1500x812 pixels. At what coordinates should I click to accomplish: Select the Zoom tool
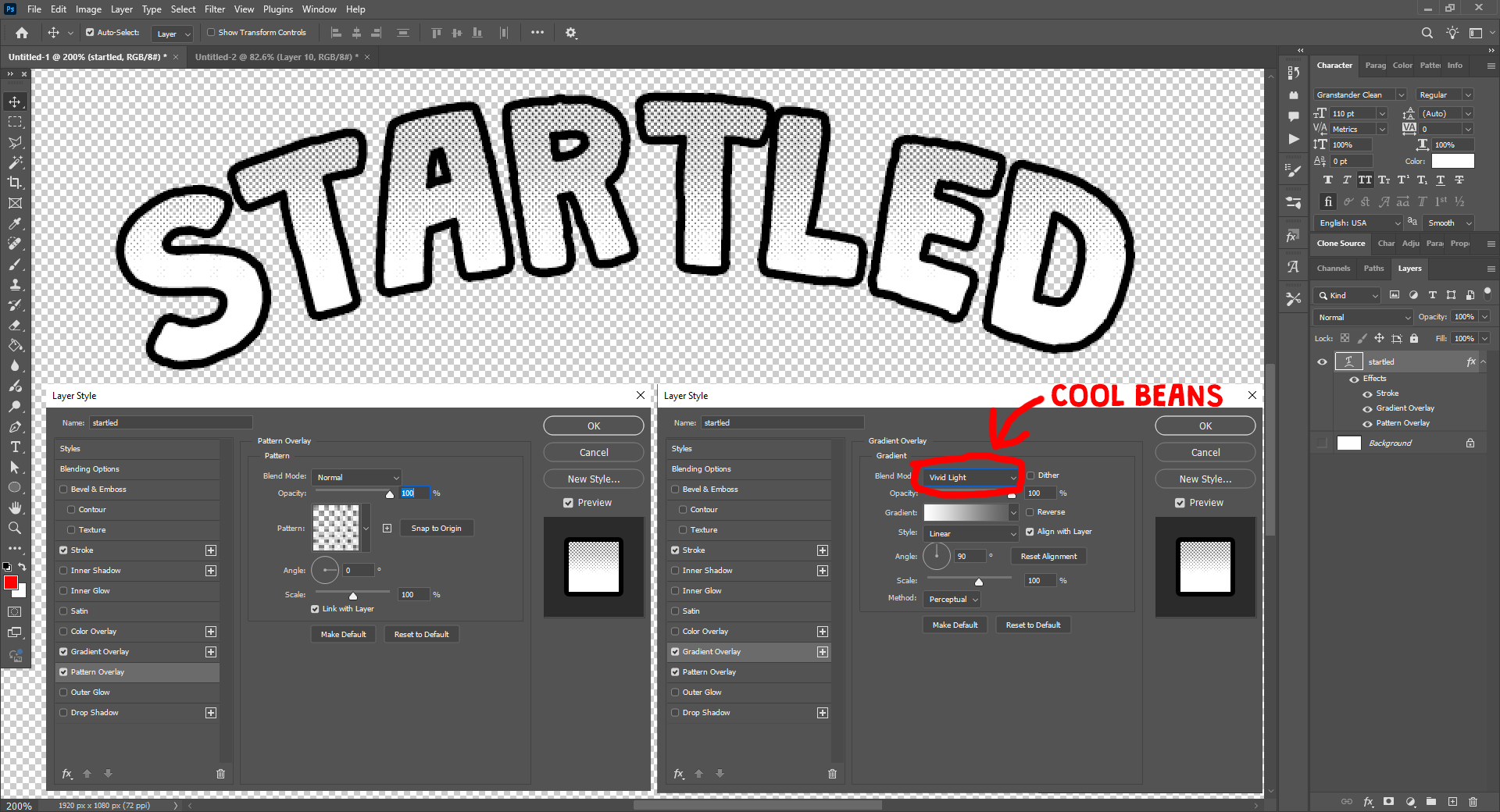click(15, 528)
